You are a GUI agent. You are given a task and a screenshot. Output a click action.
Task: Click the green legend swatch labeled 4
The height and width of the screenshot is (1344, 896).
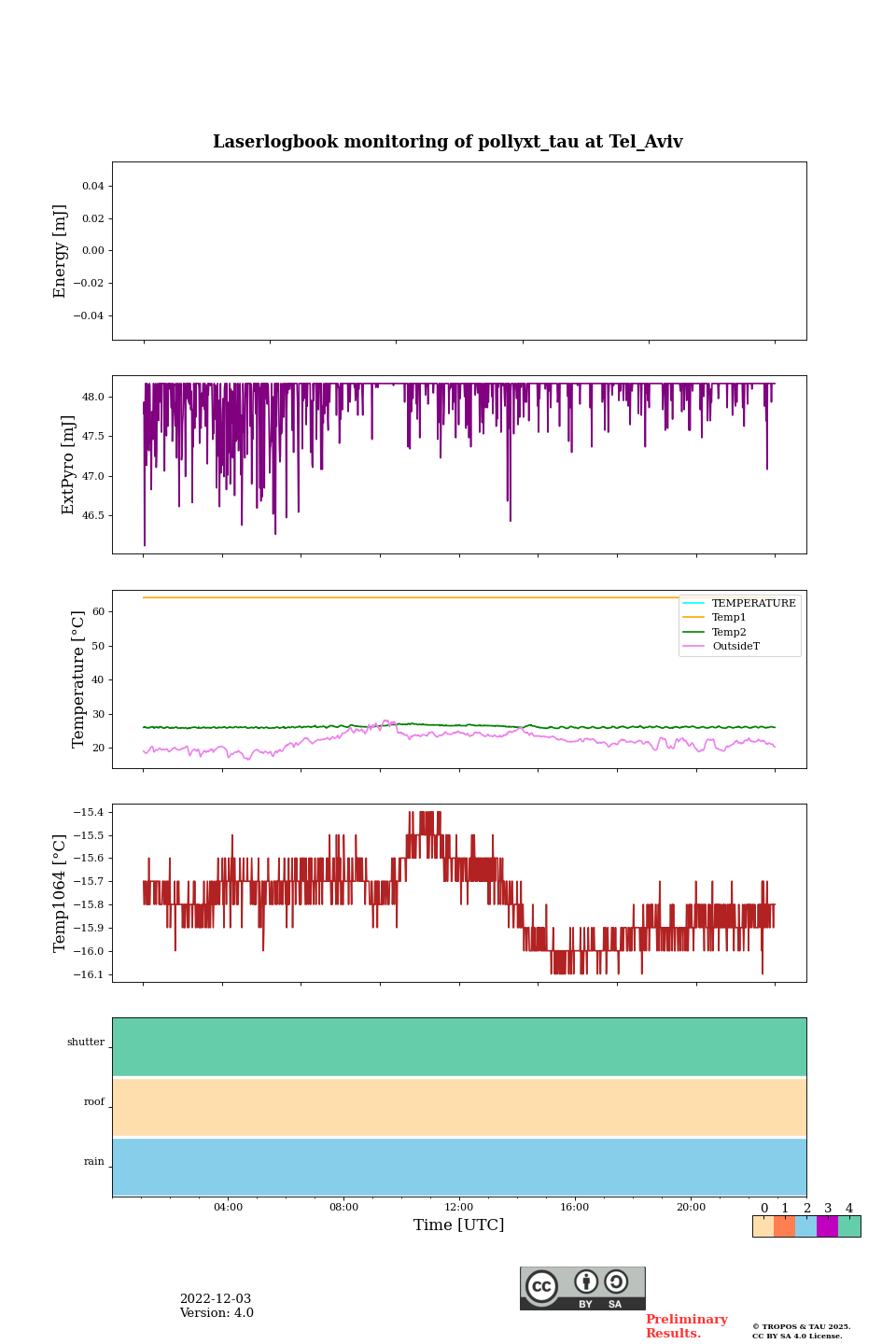(849, 1226)
